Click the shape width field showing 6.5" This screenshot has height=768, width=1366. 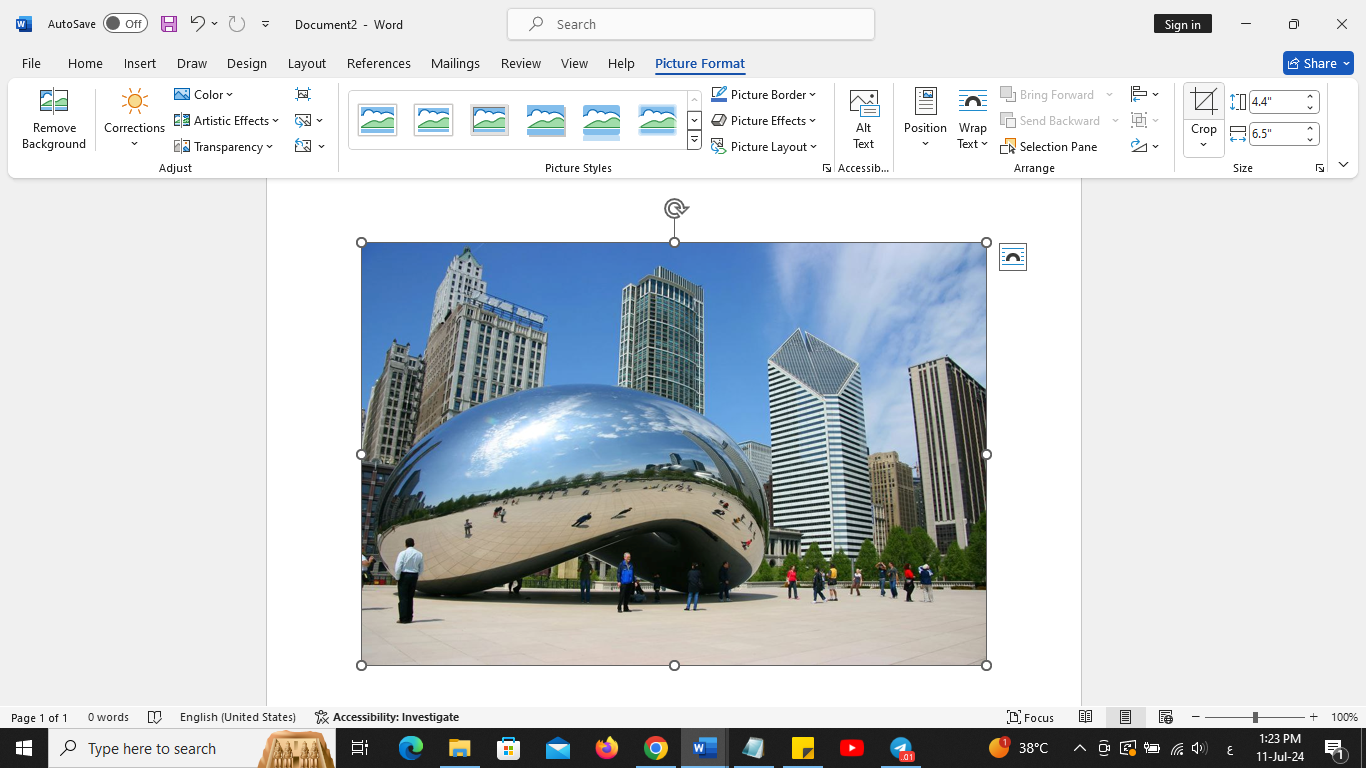pyautogui.click(x=1275, y=133)
